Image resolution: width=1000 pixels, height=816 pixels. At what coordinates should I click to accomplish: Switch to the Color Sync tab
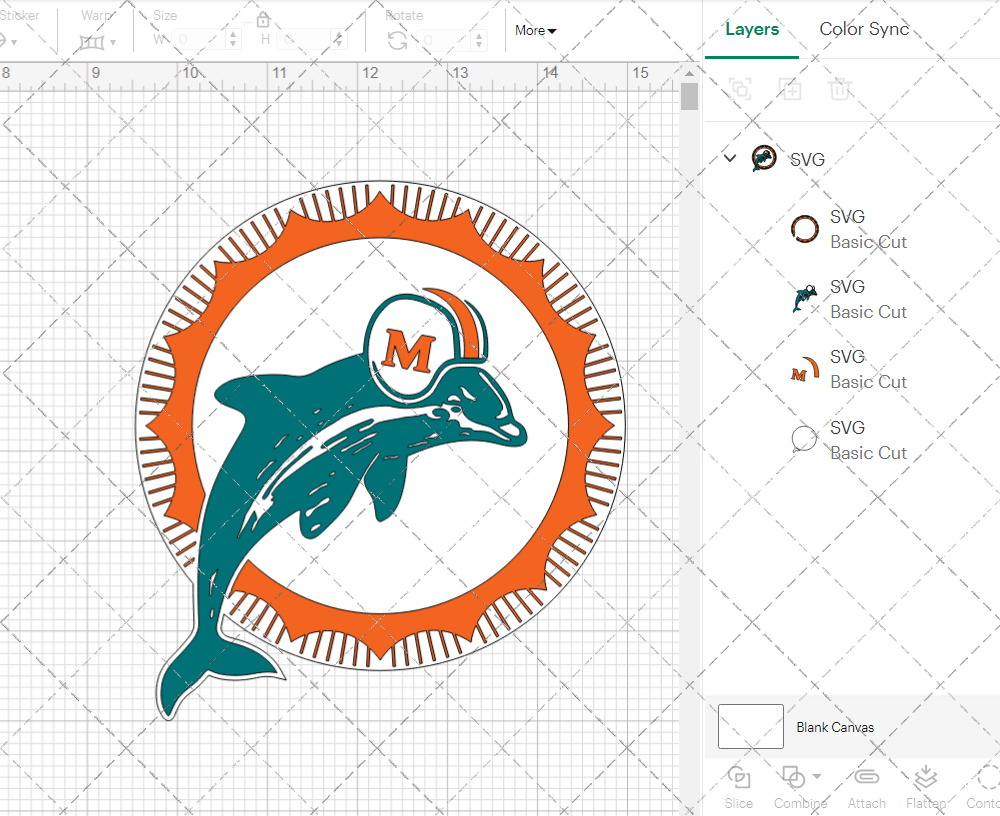pyautogui.click(x=864, y=29)
